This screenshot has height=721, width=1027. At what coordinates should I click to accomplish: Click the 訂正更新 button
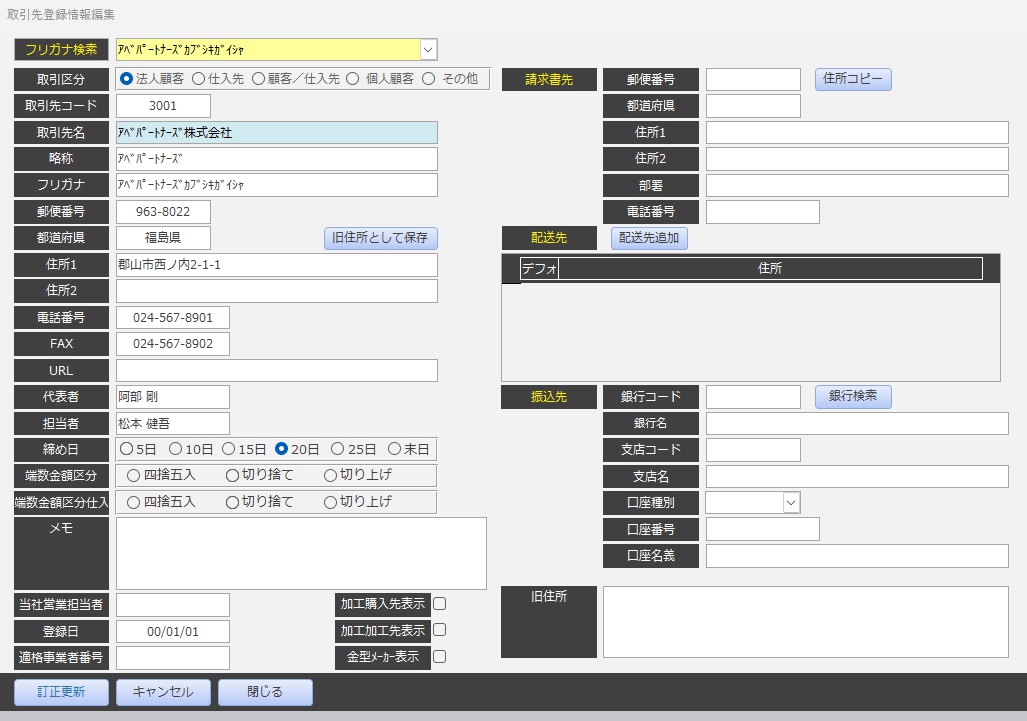tap(61, 692)
